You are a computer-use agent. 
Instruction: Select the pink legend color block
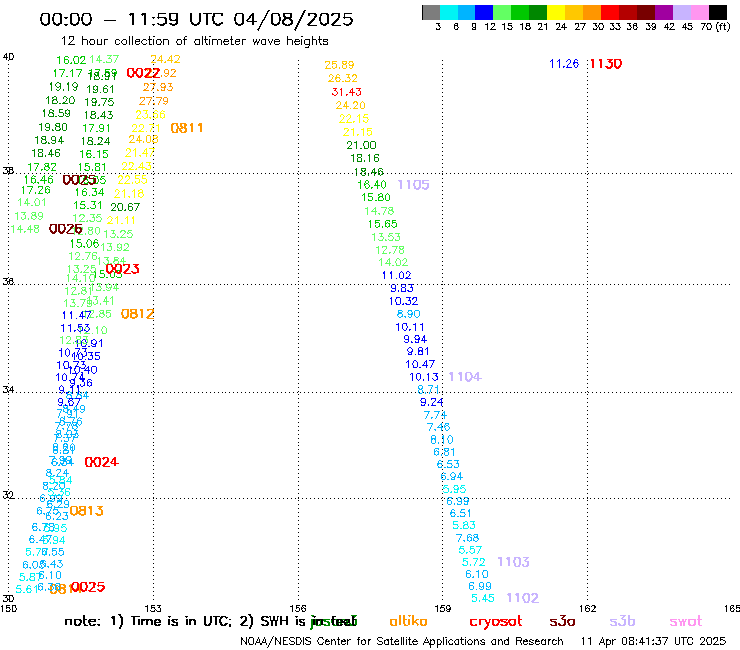(x=700, y=12)
